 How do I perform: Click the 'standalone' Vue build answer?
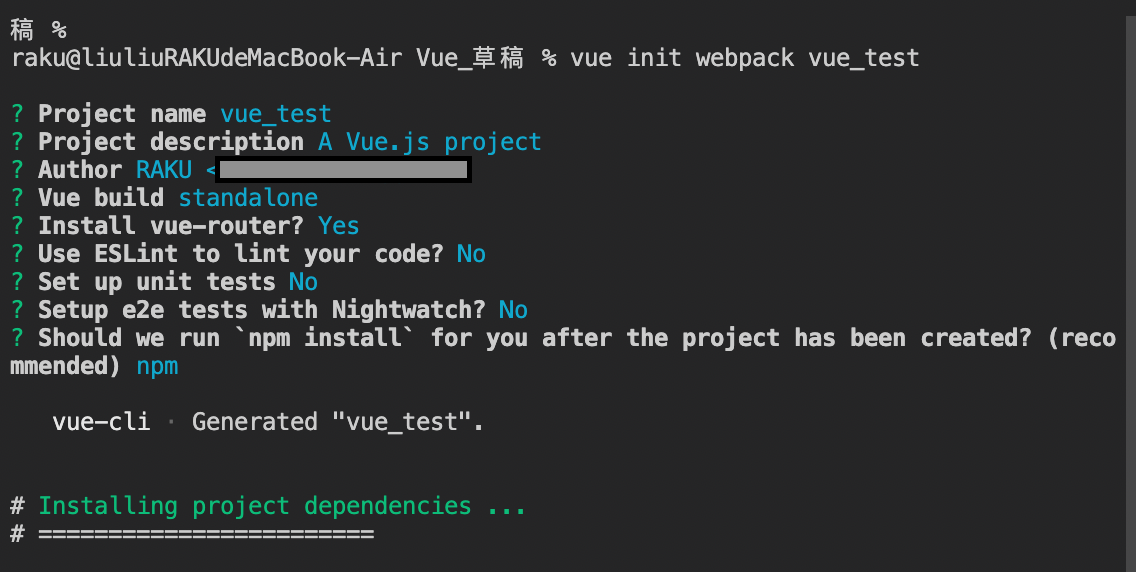pos(248,198)
